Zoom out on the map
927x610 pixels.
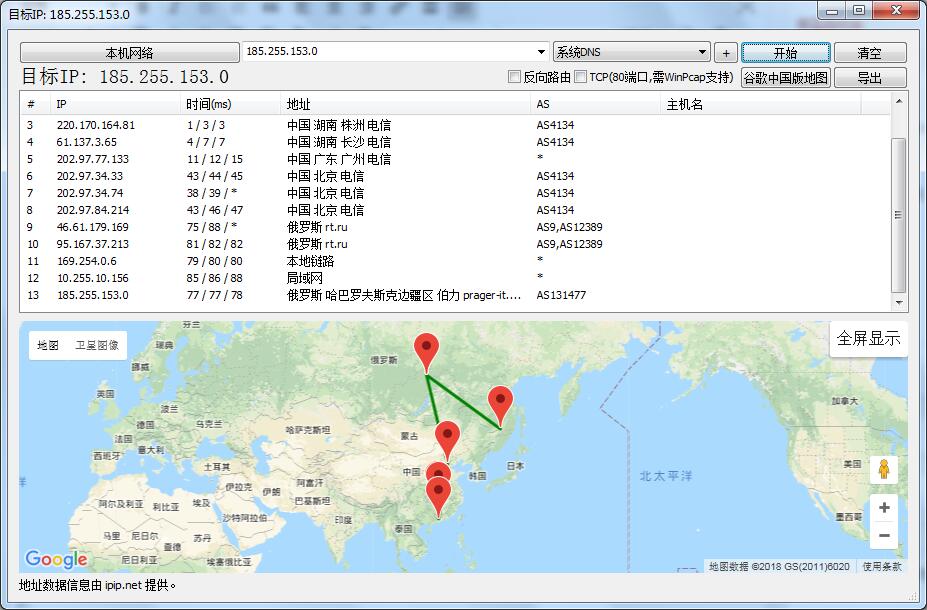[x=883, y=536]
